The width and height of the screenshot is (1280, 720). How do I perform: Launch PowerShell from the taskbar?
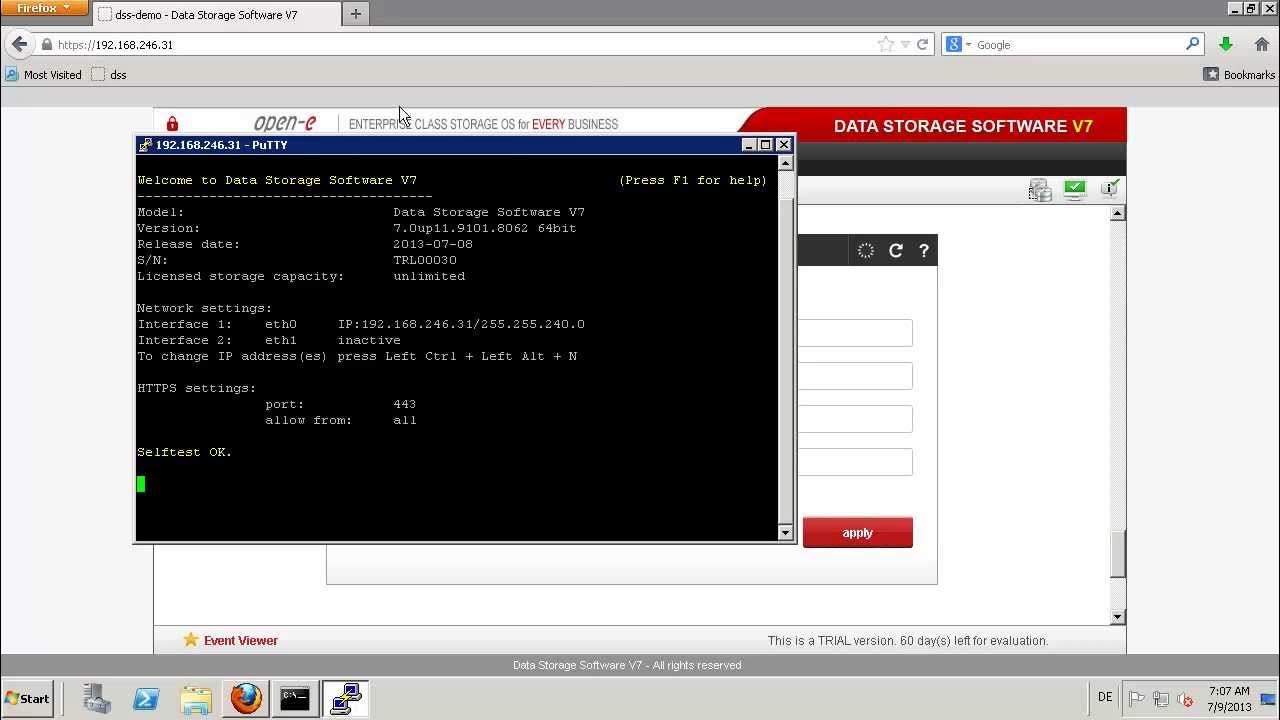coord(146,699)
